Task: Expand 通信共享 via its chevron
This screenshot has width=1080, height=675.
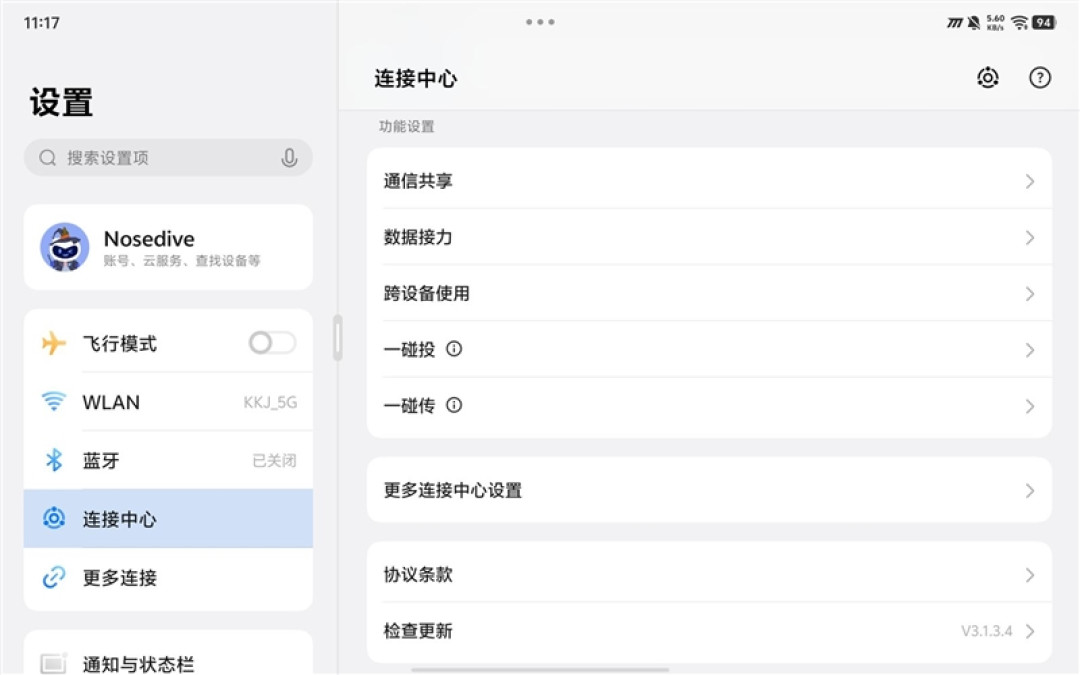Action: click(x=1030, y=181)
